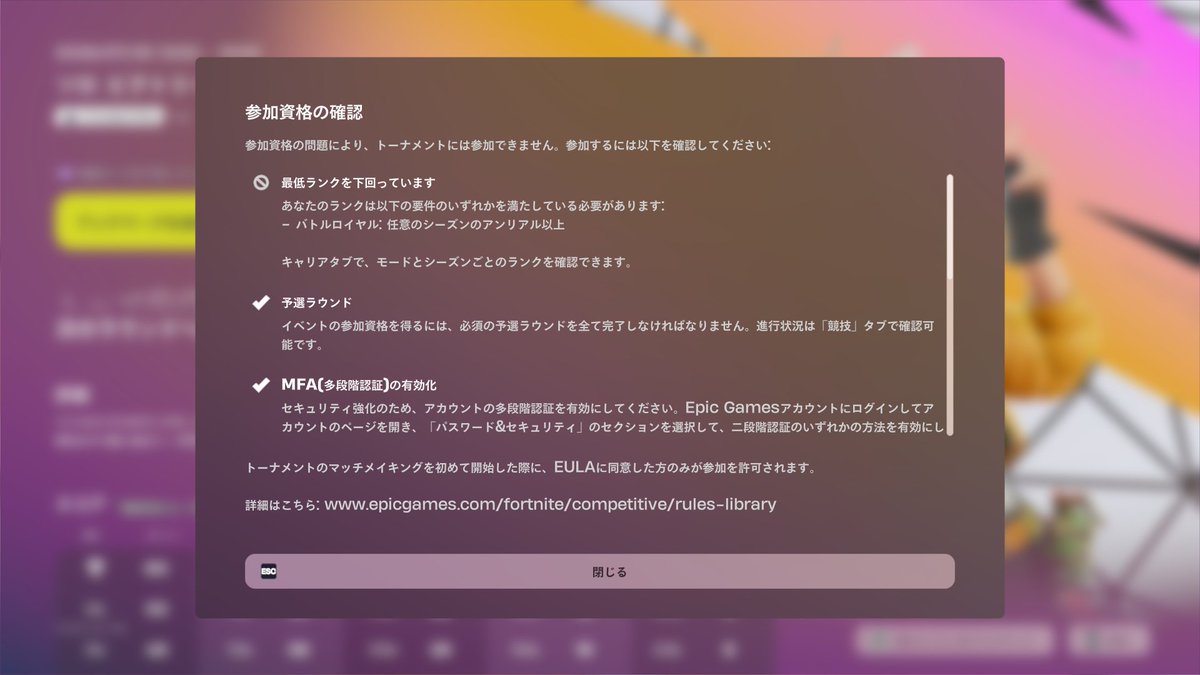Click the checkmark icon beside 予選ラウンド
This screenshot has height=675, width=1200.
261,302
